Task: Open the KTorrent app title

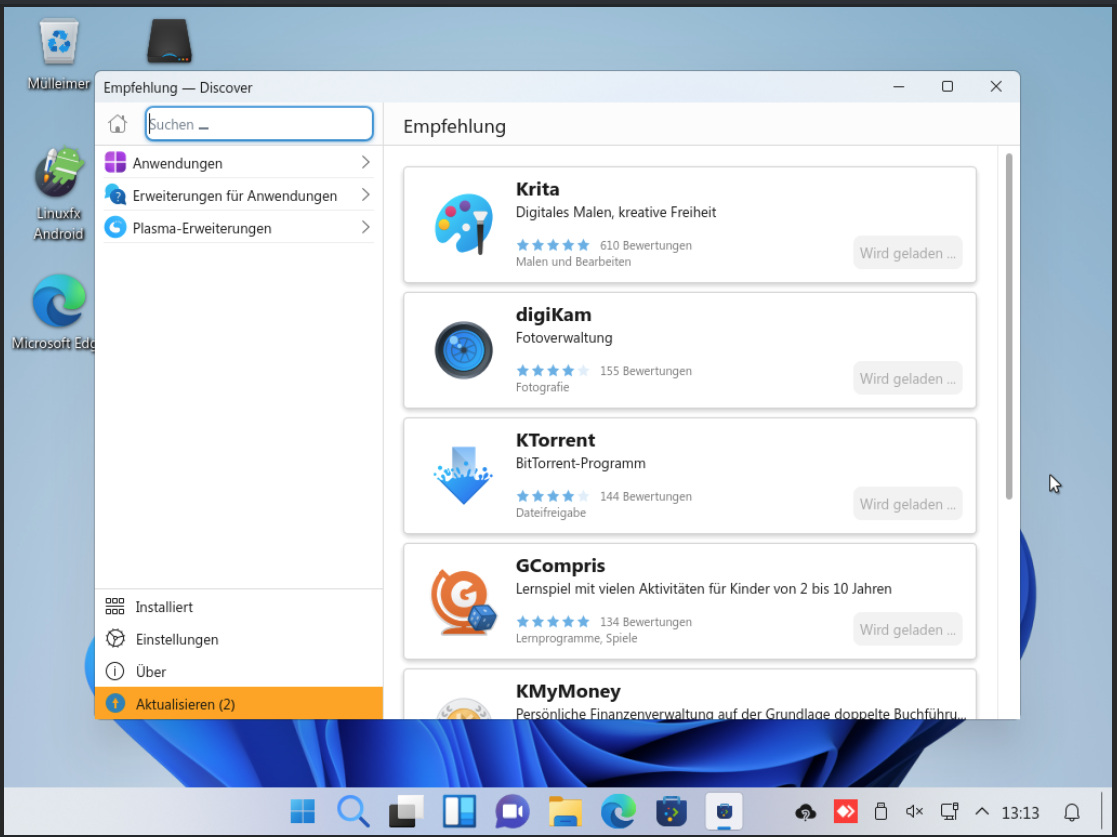Action: pyautogui.click(x=556, y=440)
